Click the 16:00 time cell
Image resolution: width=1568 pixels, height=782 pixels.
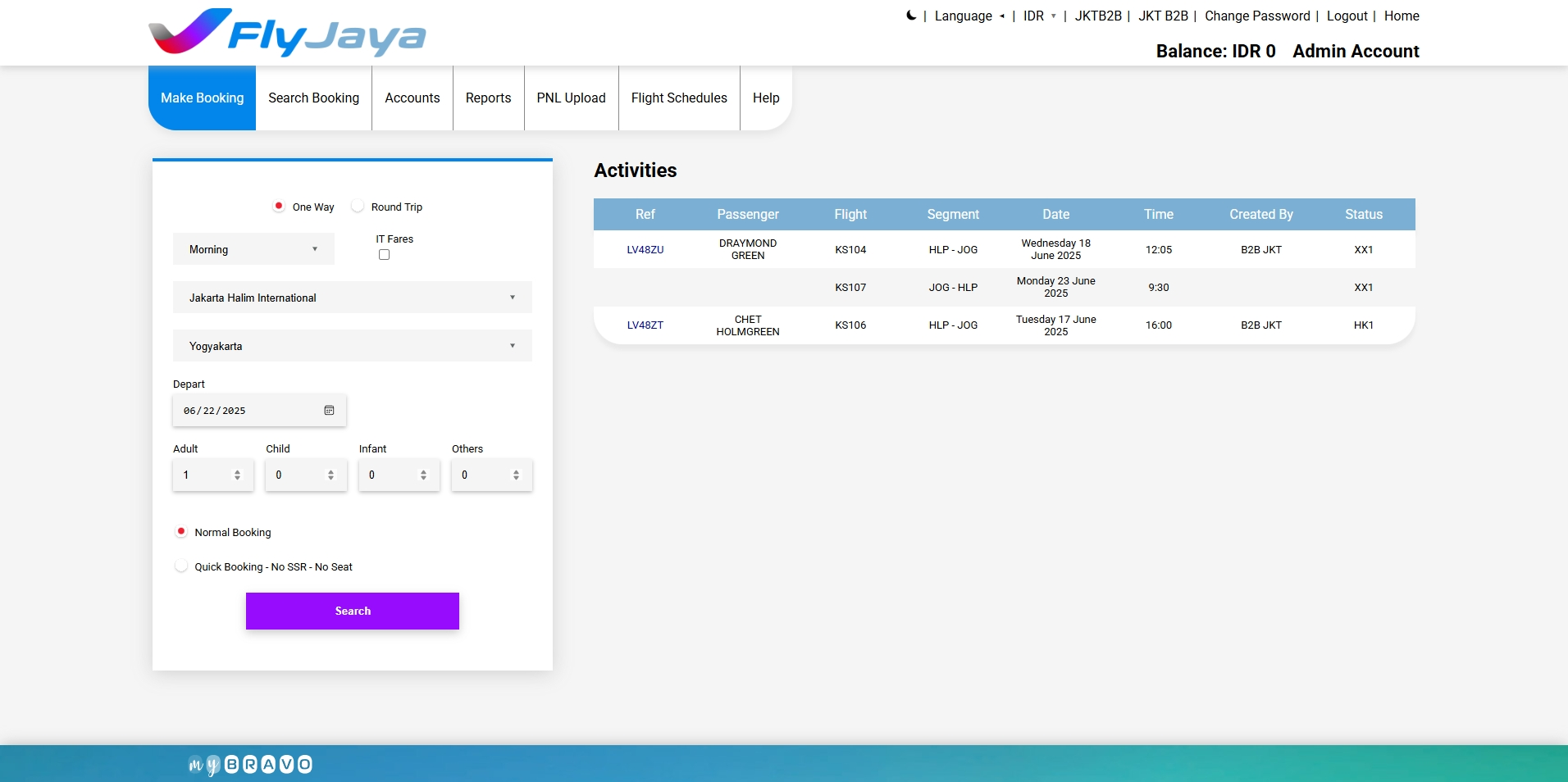[1159, 325]
